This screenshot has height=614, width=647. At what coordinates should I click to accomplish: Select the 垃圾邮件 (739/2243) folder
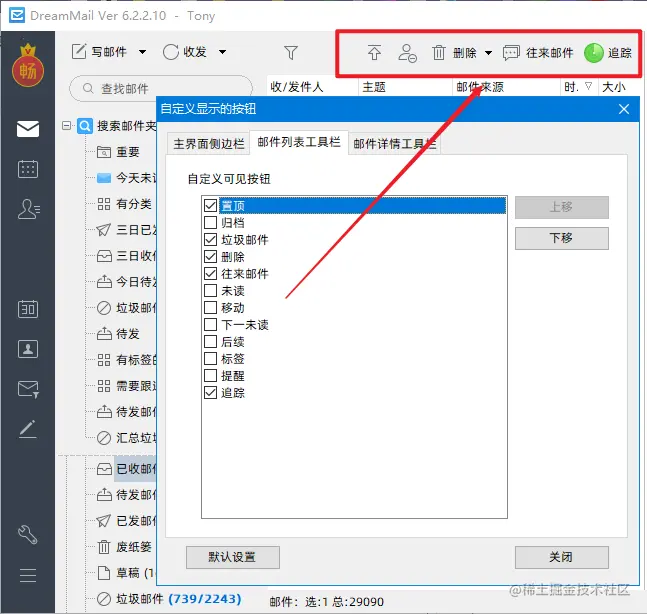click(x=169, y=599)
